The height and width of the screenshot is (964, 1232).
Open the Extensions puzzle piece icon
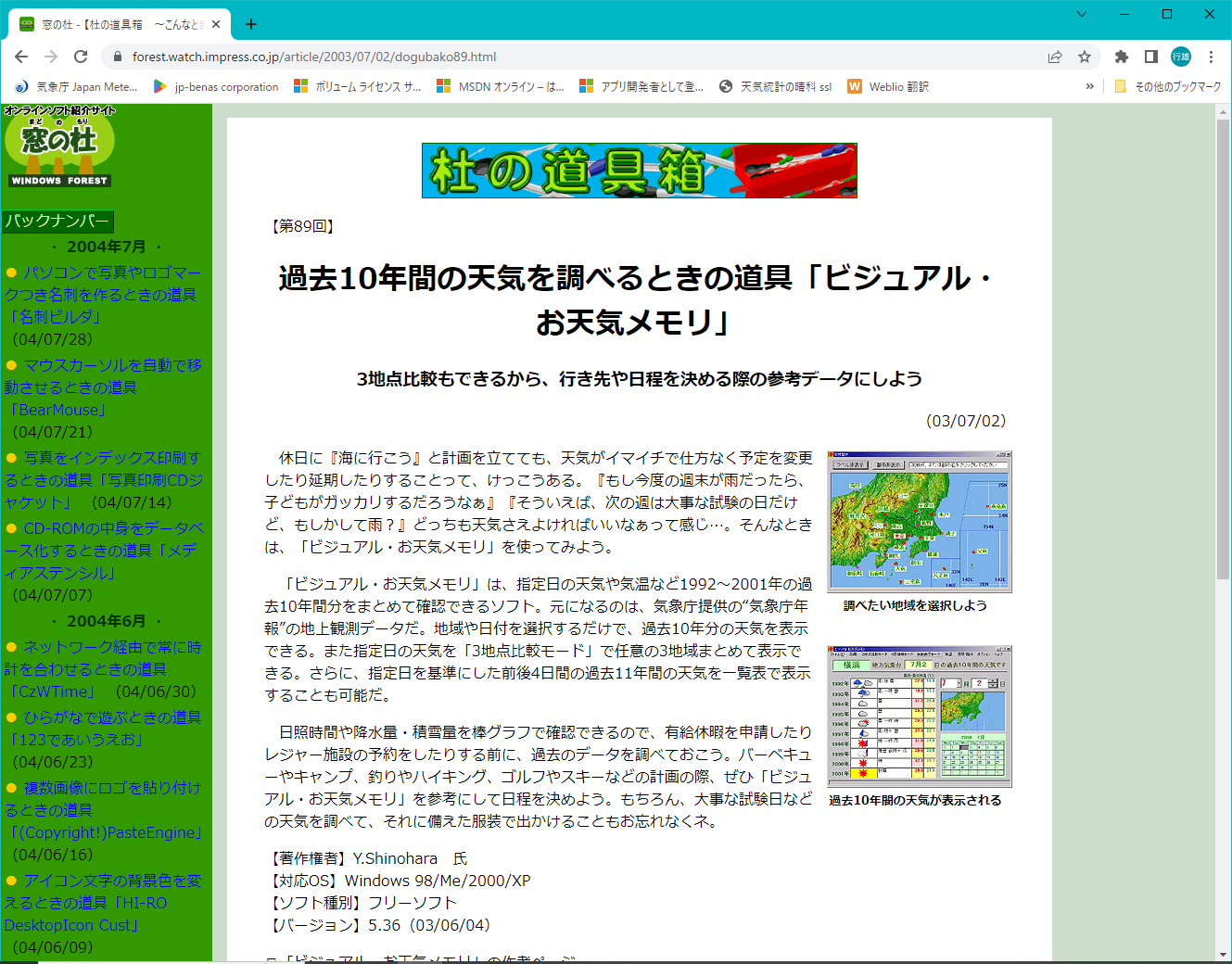point(1121,57)
